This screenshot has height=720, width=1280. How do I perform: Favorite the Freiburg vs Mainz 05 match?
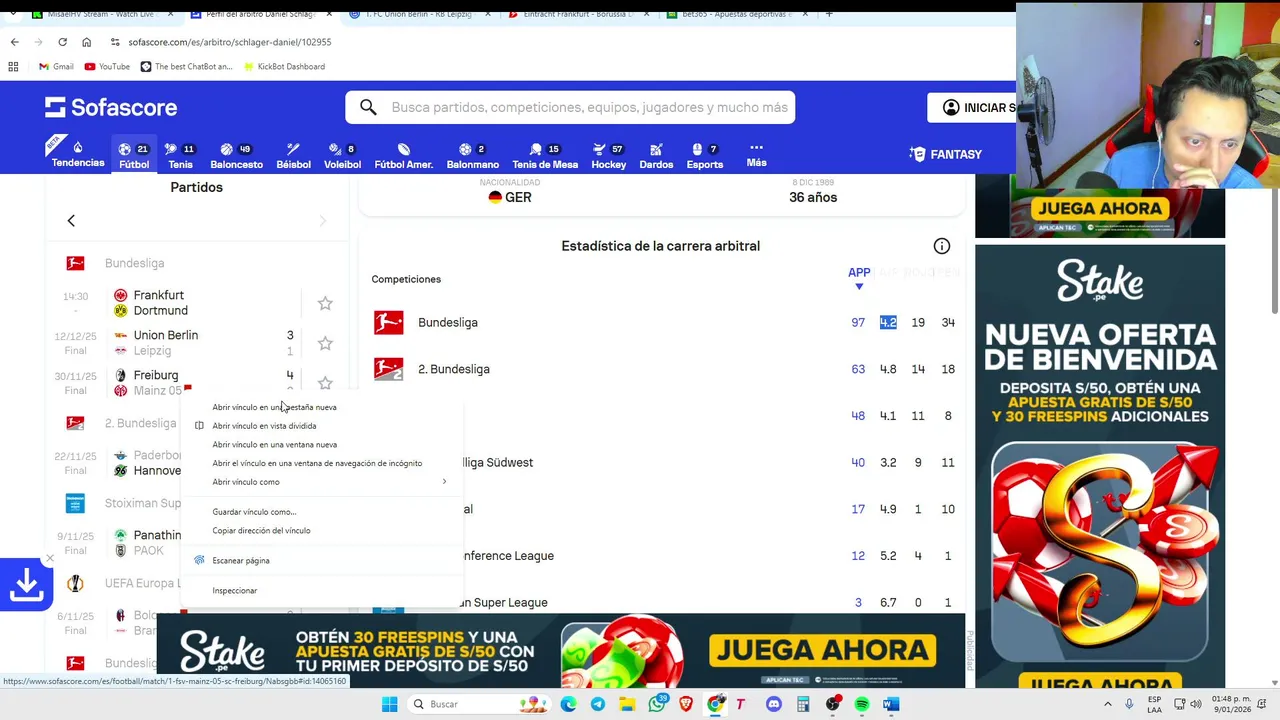(x=325, y=383)
